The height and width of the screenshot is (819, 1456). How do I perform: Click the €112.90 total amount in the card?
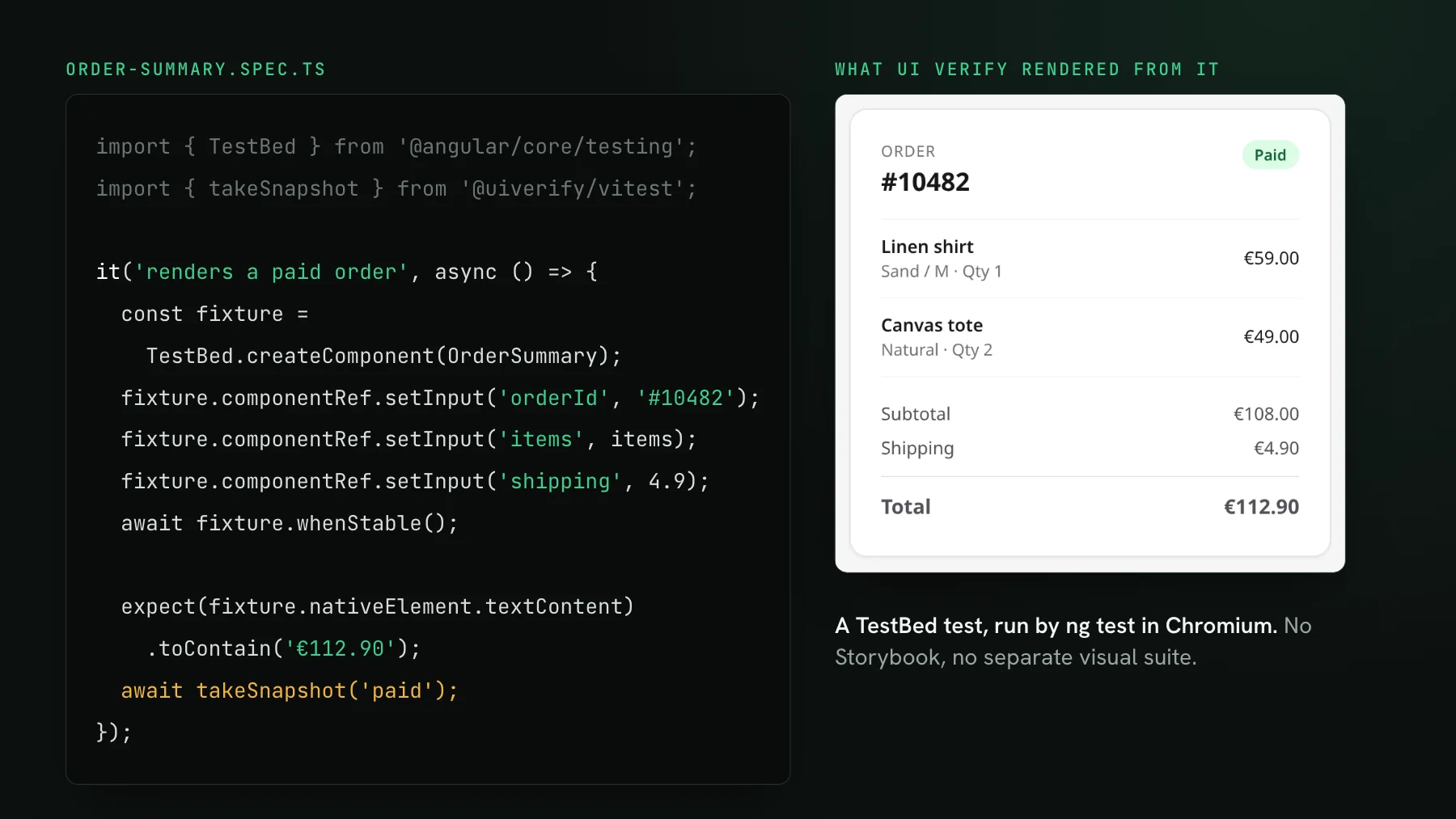tap(1262, 507)
